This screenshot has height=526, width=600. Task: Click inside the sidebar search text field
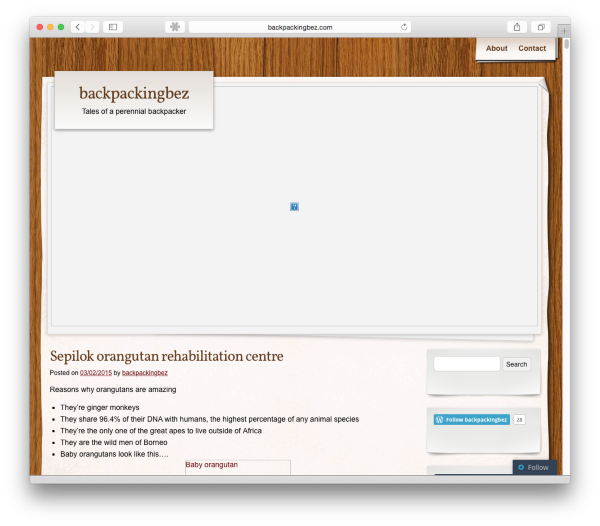466,364
